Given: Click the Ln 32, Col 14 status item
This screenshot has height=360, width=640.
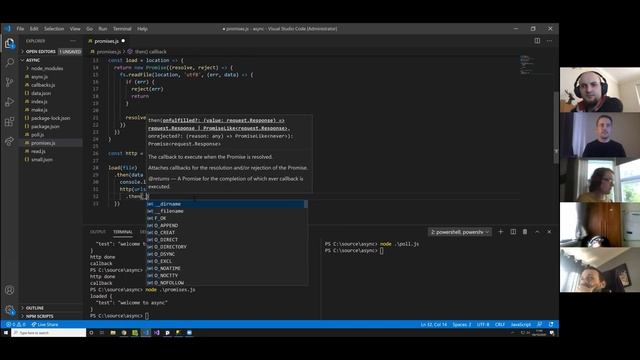Looking at the screenshot, I should tap(434, 324).
